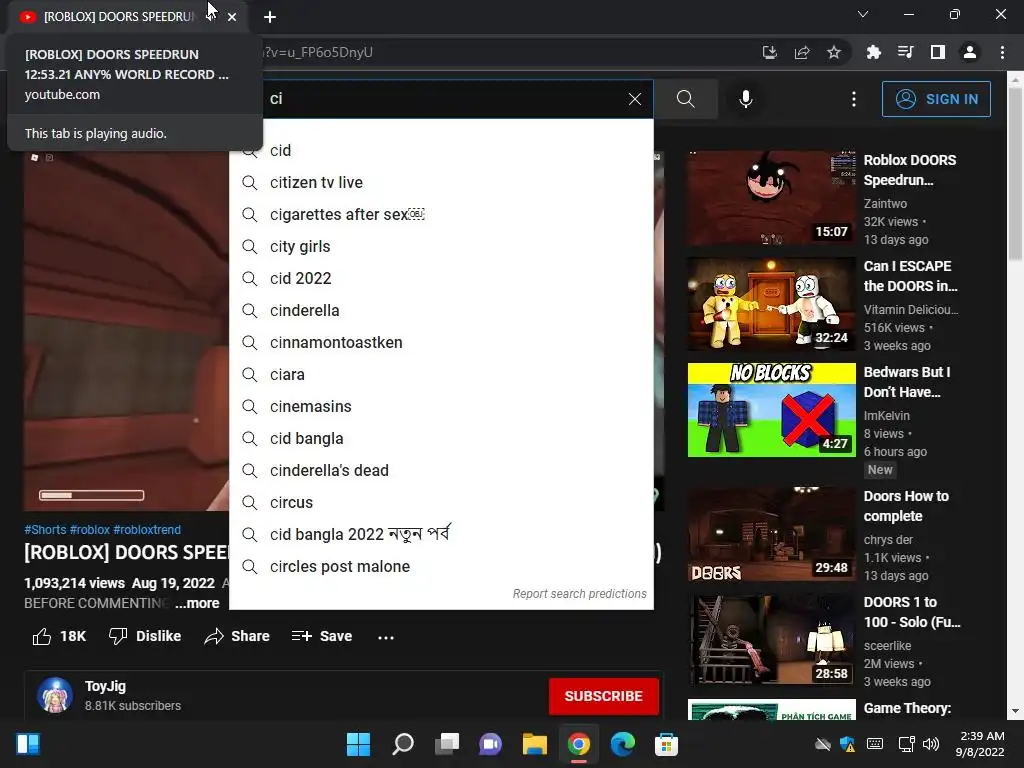
Task: Pick the 'cinemasins' suggestion
Action: click(x=441, y=406)
